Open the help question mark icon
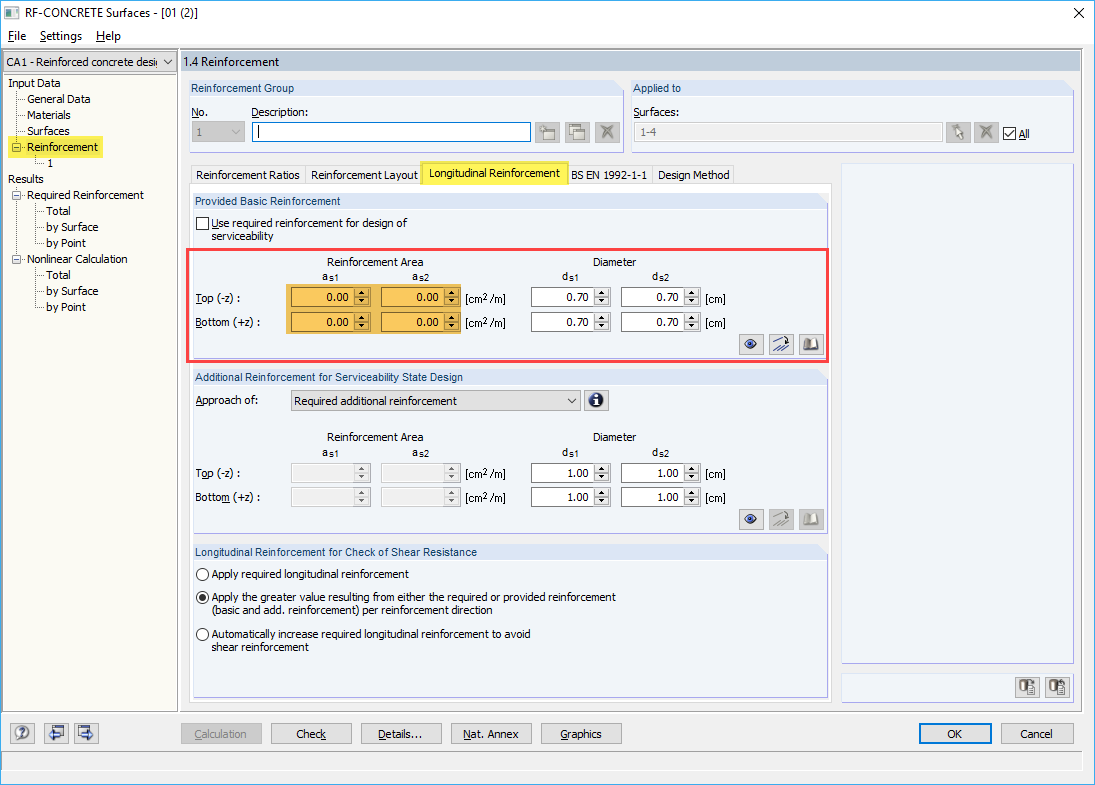Screen dimensions: 1095x785 [x=21, y=733]
